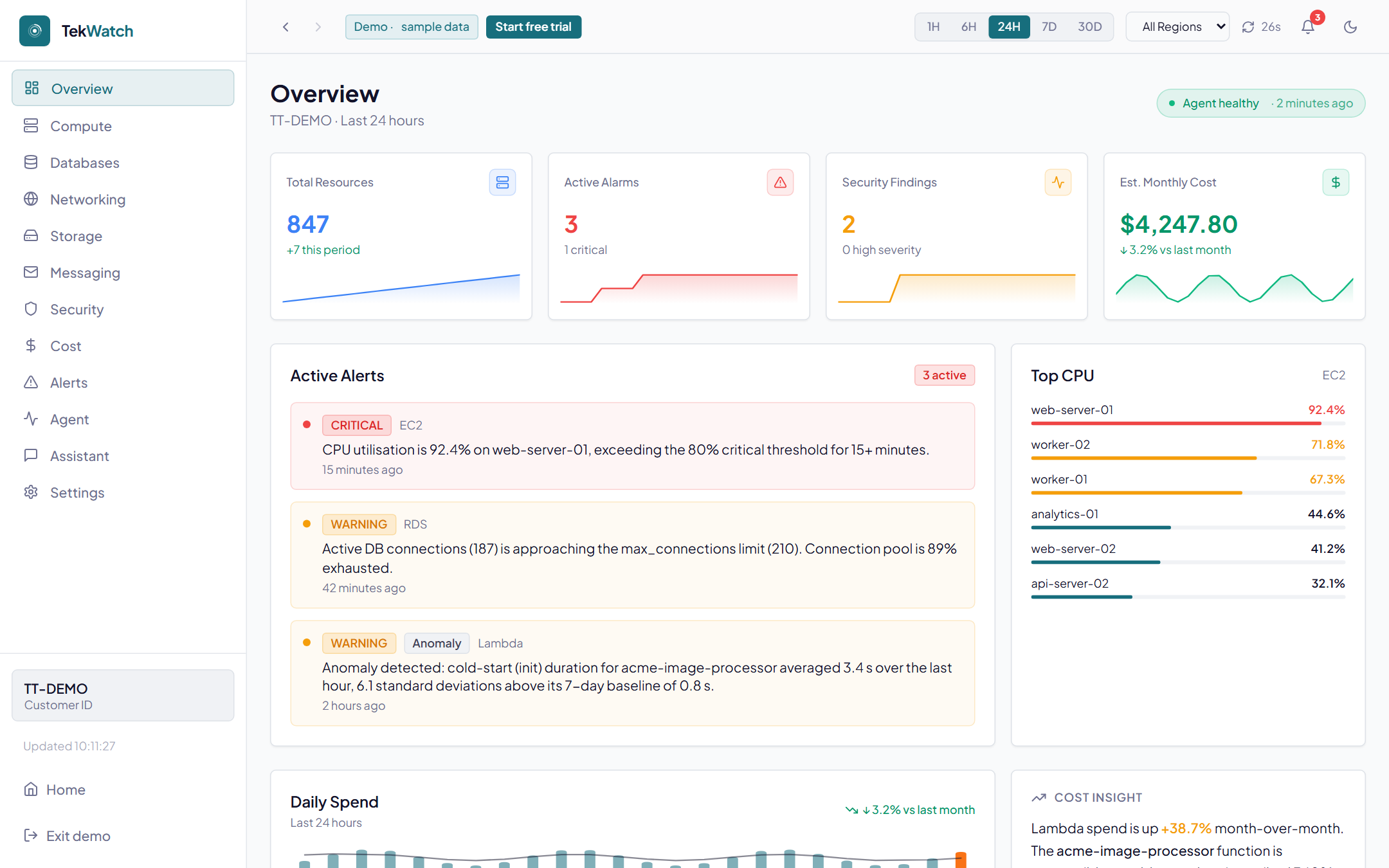The image size is (1389, 868).
Task: Switch time range to 30D
Action: [x=1090, y=27]
